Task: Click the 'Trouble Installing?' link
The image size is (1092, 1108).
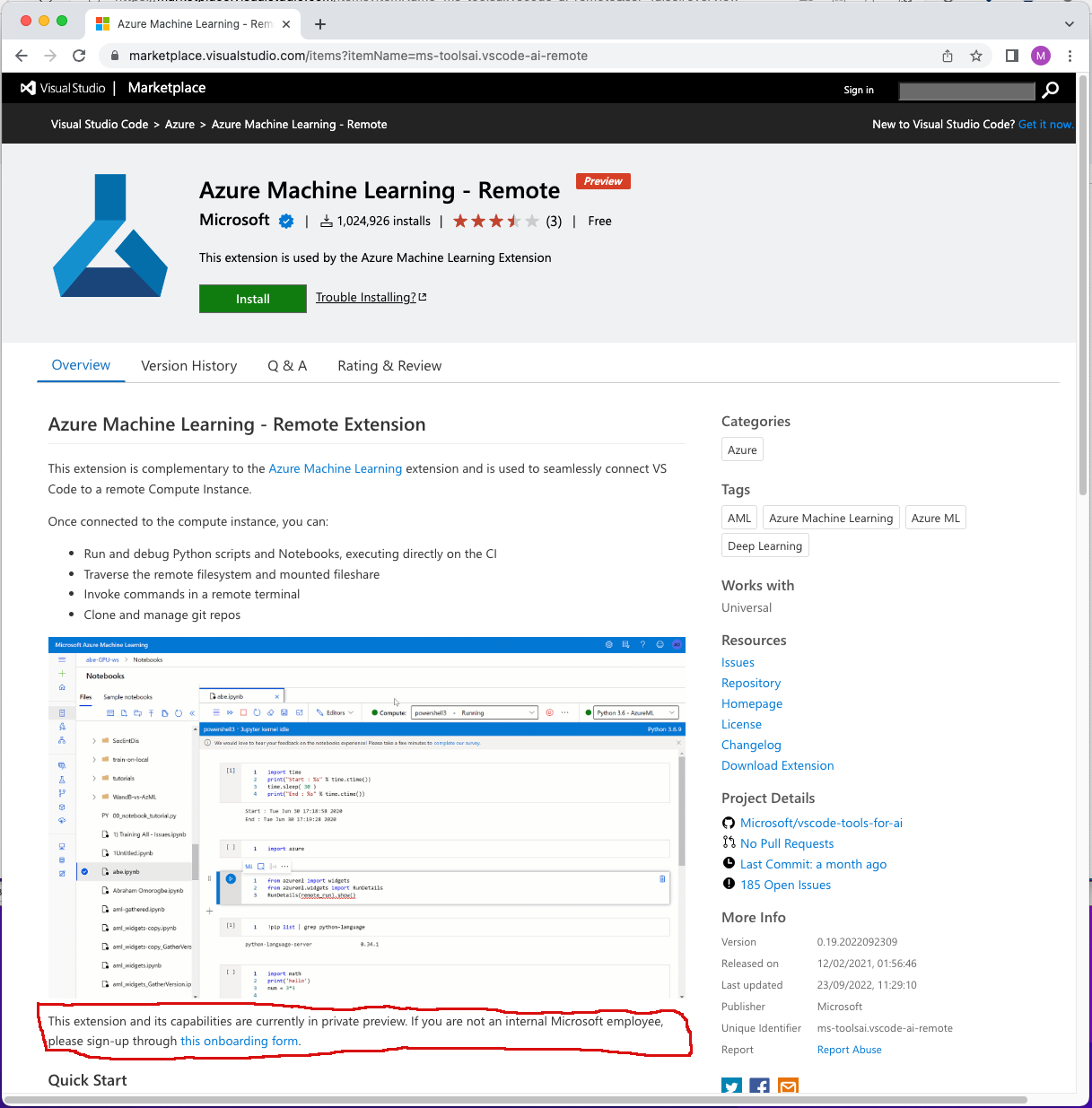Action: click(x=365, y=297)
